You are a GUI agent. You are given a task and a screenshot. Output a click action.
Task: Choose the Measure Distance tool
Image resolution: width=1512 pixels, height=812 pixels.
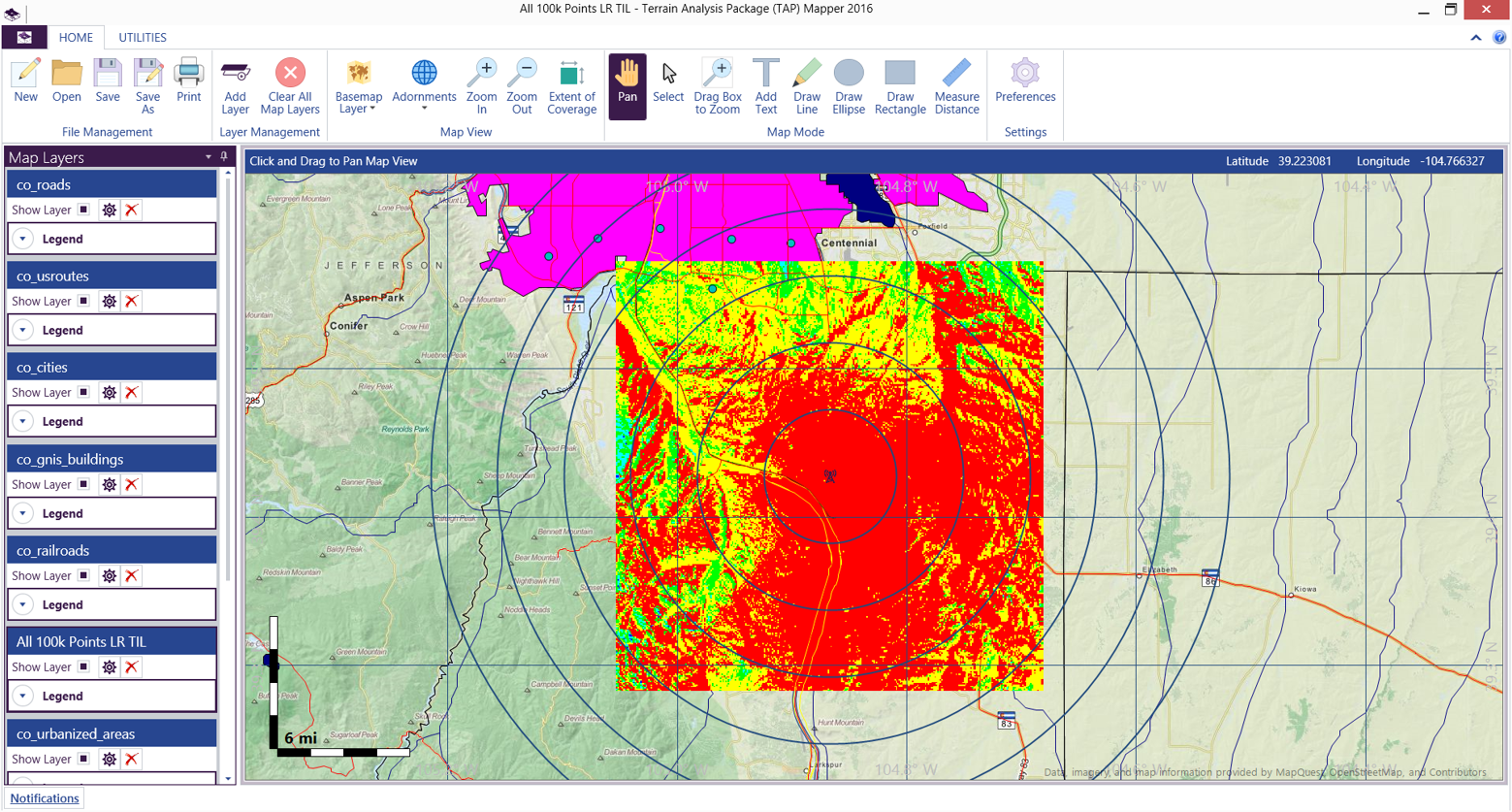click(x=956, y=85)
